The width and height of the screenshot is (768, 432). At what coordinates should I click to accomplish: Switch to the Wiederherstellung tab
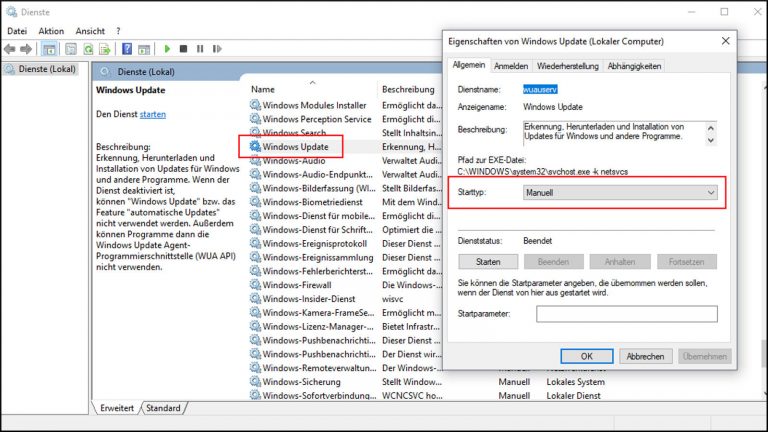[x=568, y=66]
